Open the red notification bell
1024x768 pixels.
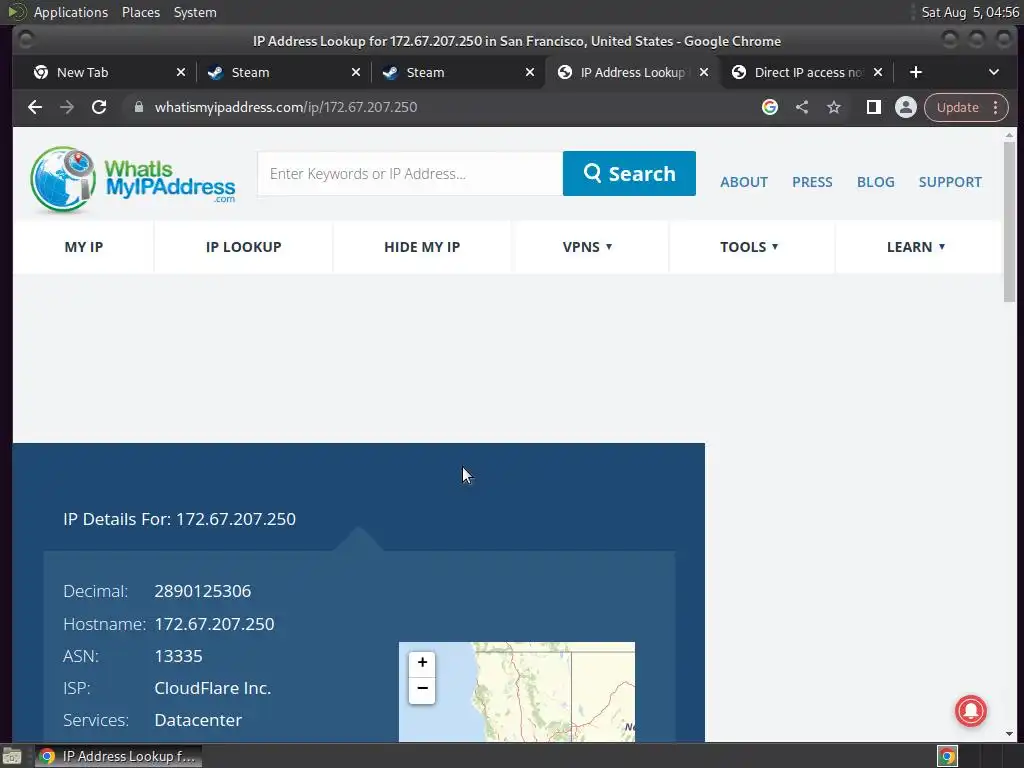pyautogui.click(x=970, y=711)
